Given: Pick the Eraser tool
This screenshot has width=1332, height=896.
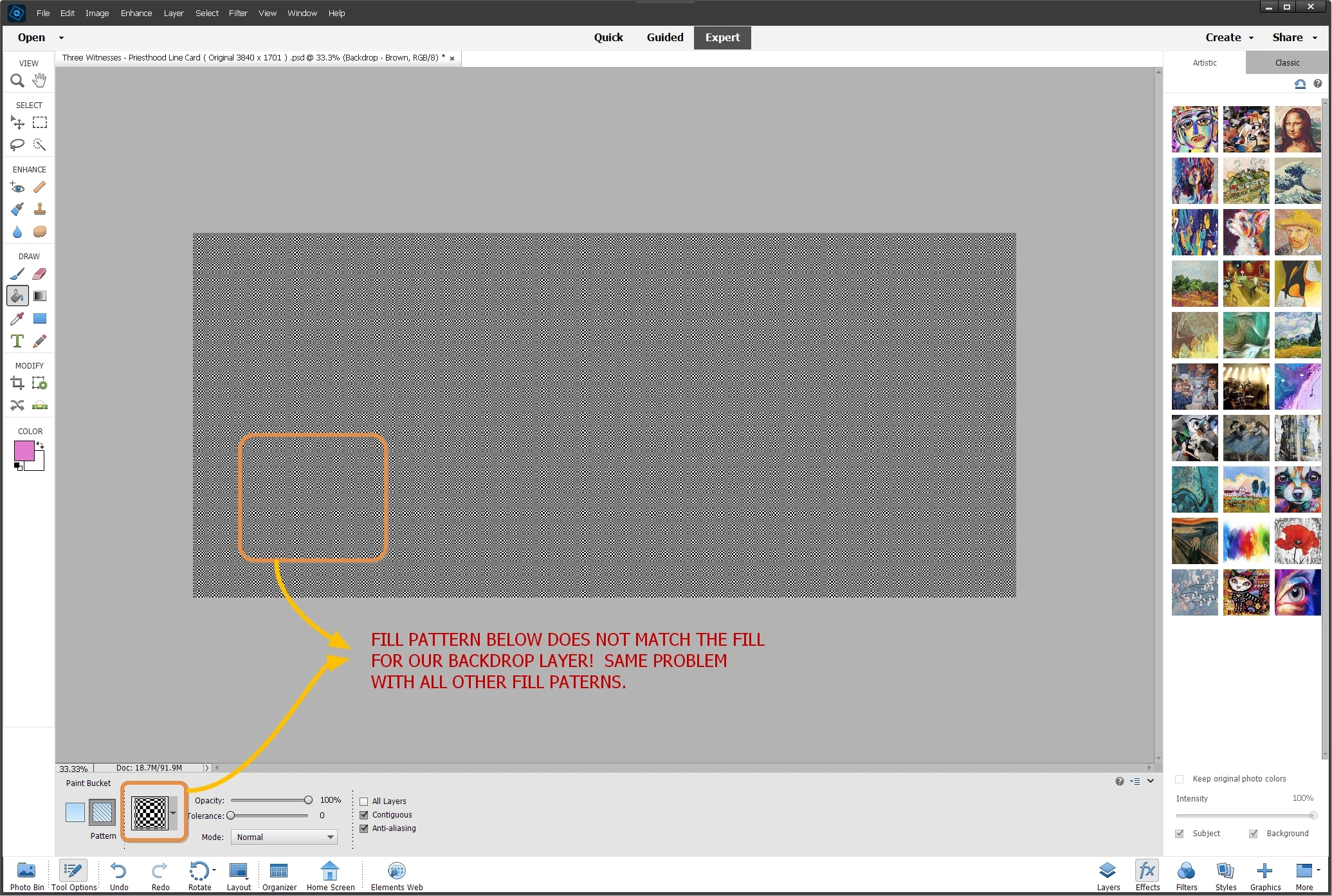Looking at the screenshot, I should (x=40, y=274).
